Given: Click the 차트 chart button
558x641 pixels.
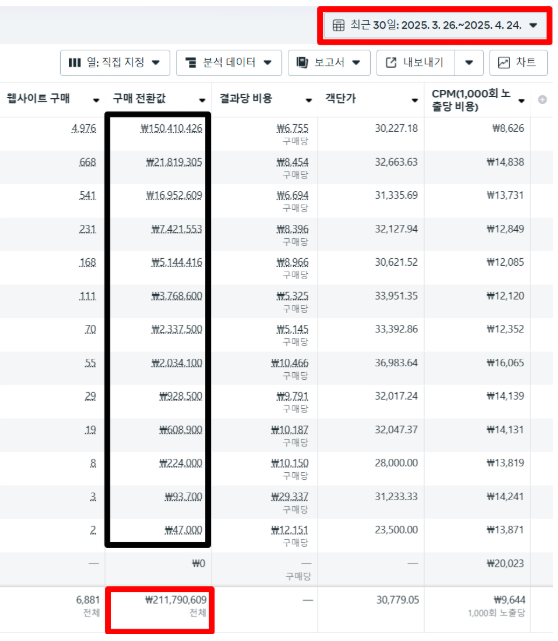Looking at the screenshot, I should 518,63.
